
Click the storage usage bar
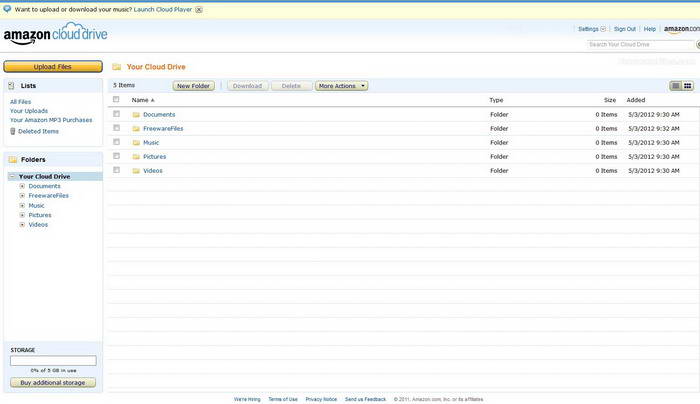[x=53, y=361]
